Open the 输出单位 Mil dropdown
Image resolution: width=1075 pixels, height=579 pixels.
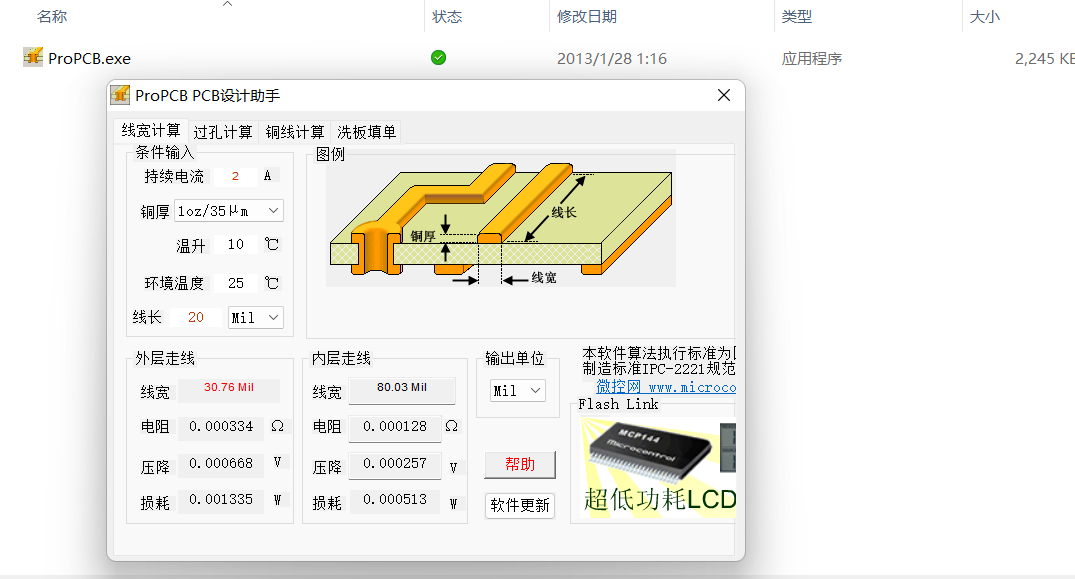(518, 390)
